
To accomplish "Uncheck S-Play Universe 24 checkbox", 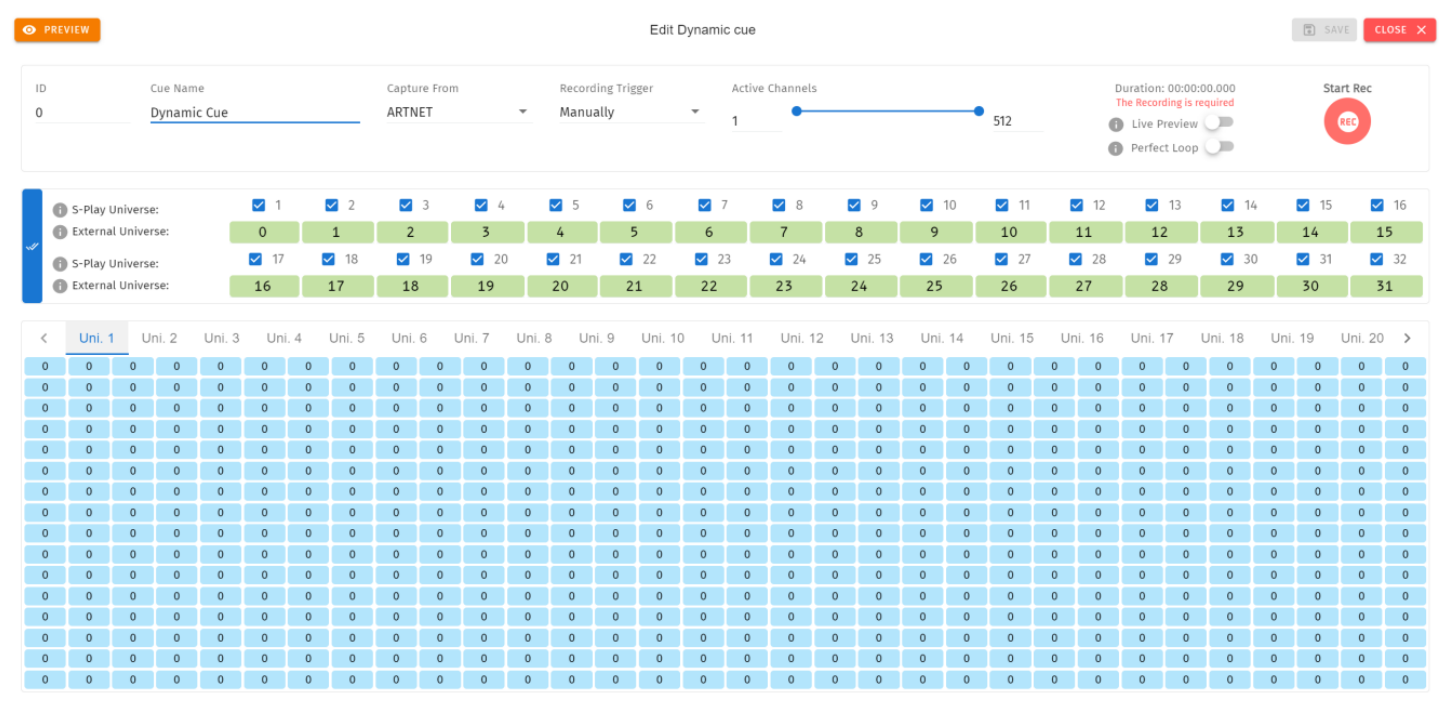I will [x=777, y=259].
